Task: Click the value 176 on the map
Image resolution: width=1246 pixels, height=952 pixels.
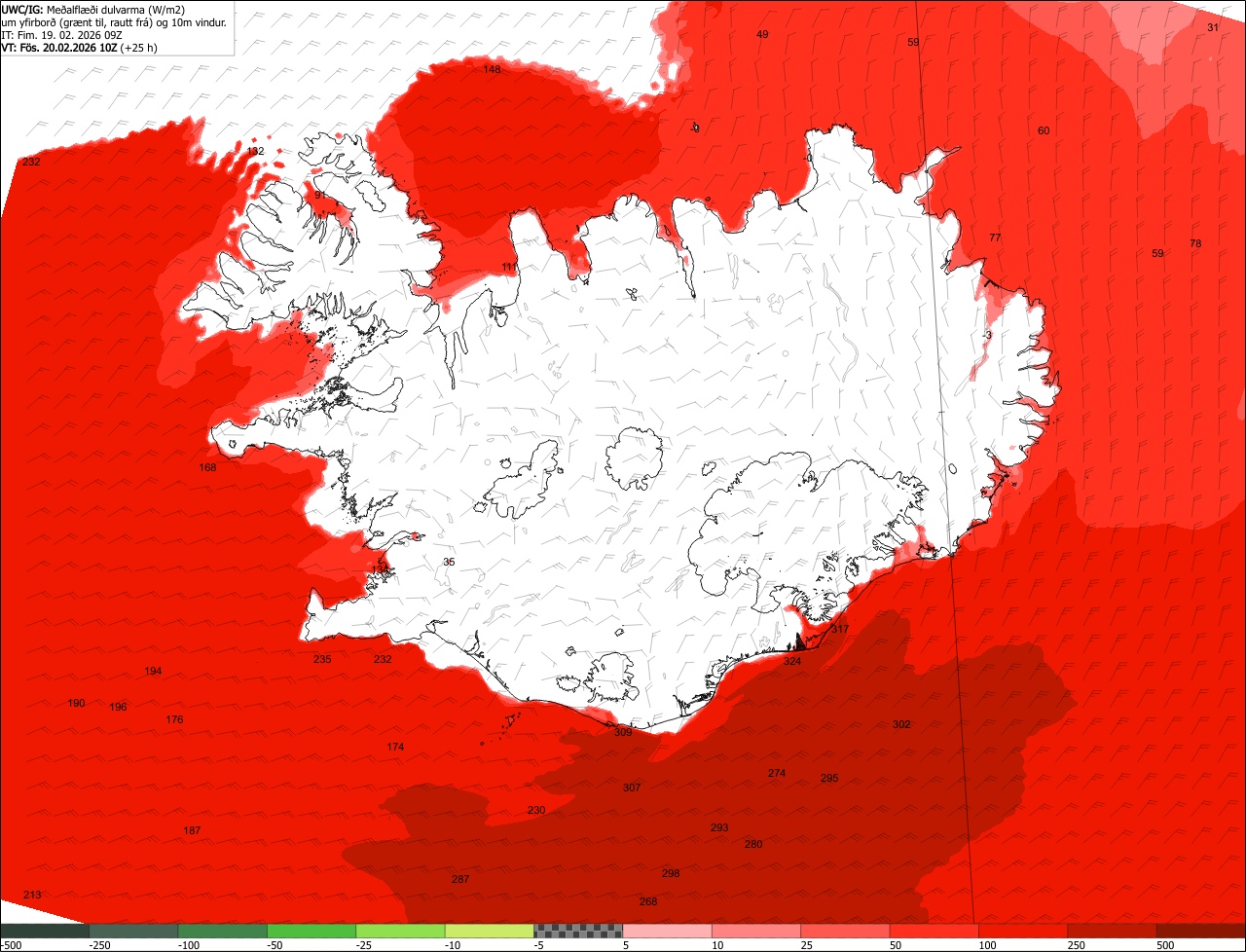Action: click(174, 719)
